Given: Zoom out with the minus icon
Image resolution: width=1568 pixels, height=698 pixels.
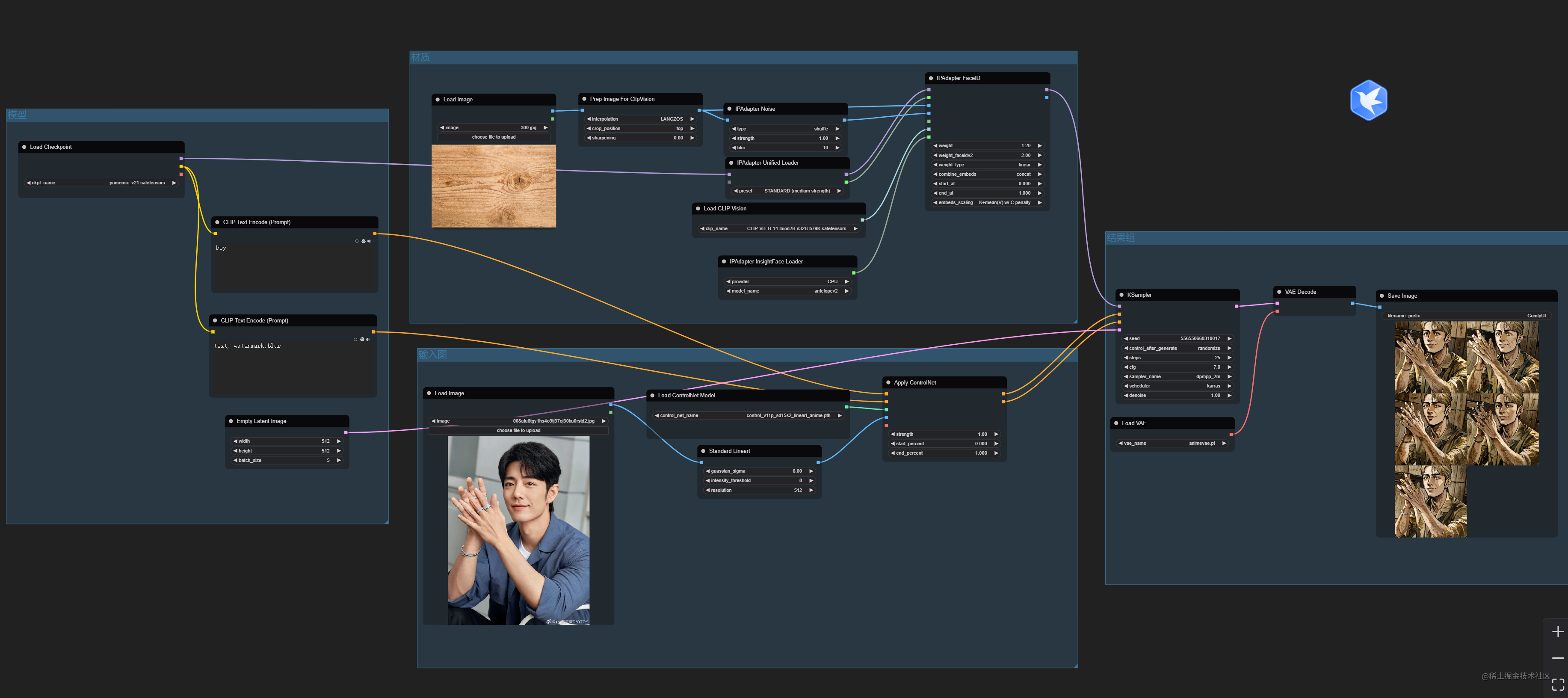Looking at the screenshot, I should tap(1558, 658).
